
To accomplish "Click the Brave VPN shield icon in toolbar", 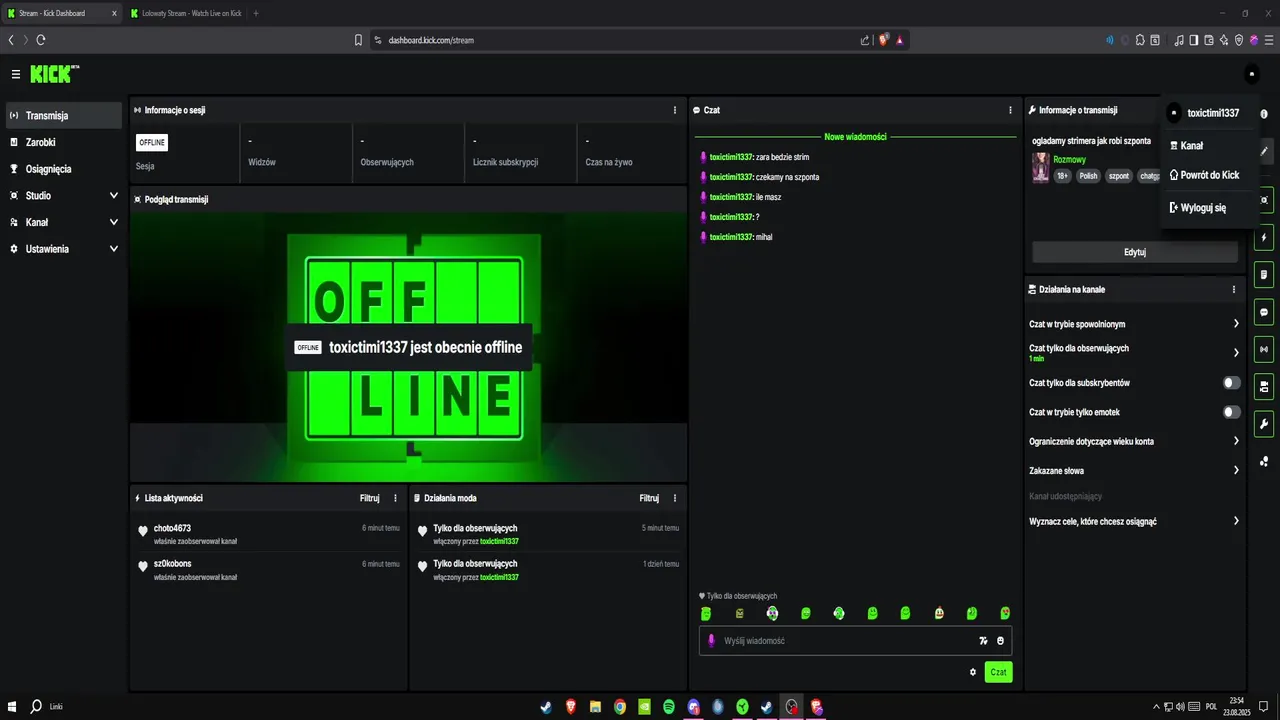I will (1239, 40).
